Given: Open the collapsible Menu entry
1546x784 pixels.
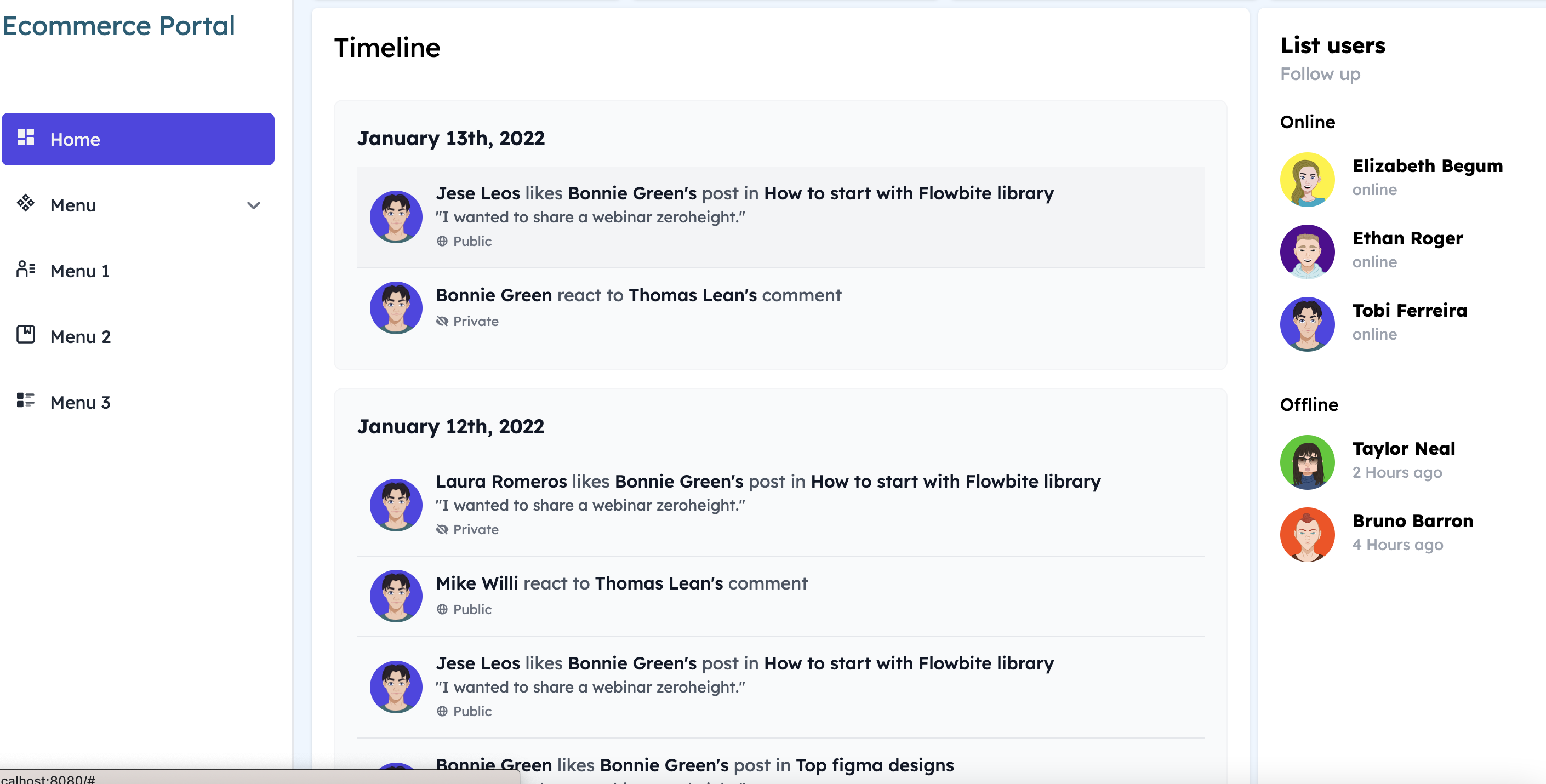Looking at the screenshot, I should pos(138,205).
